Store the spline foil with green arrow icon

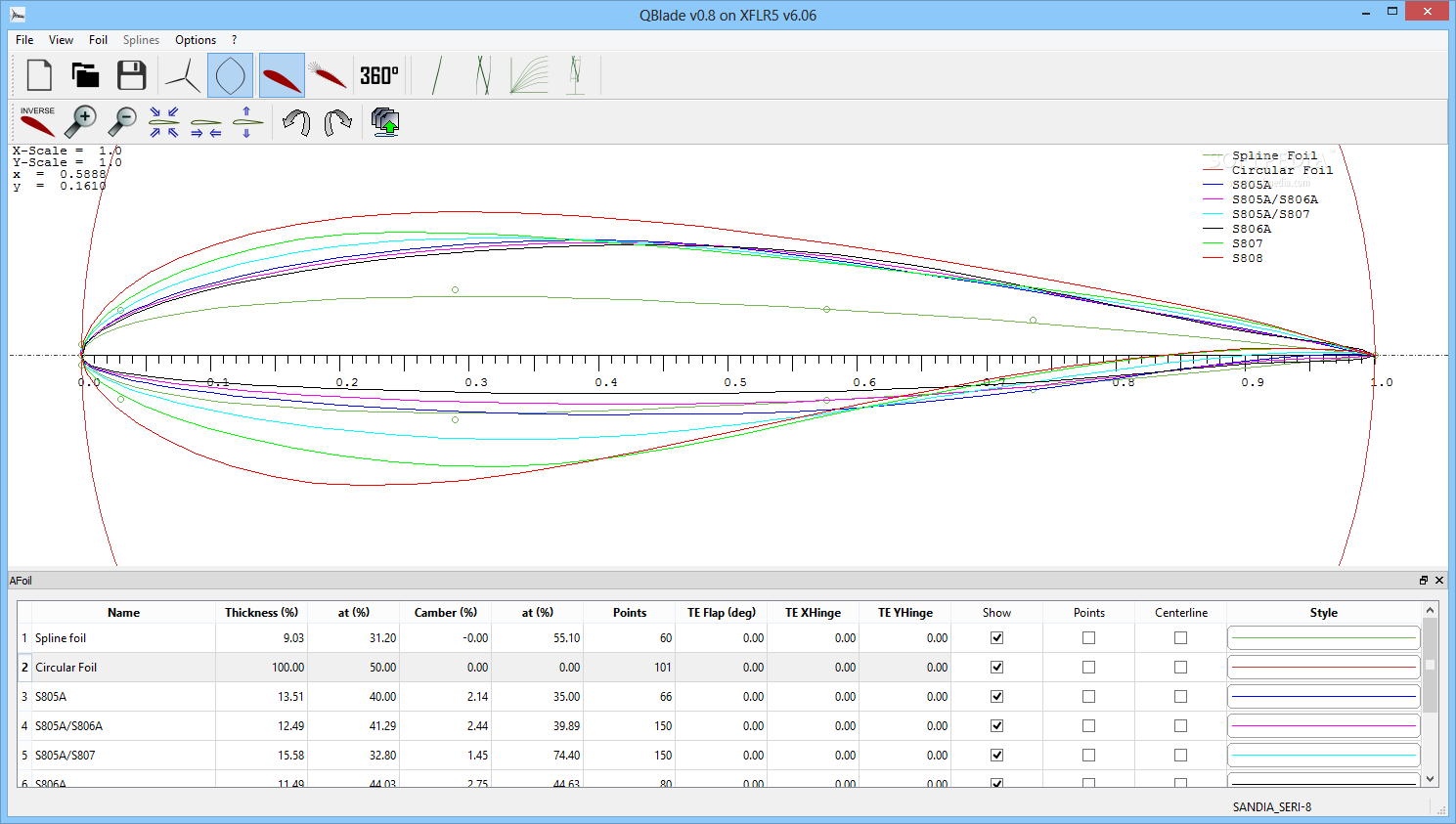coord(386,122)
